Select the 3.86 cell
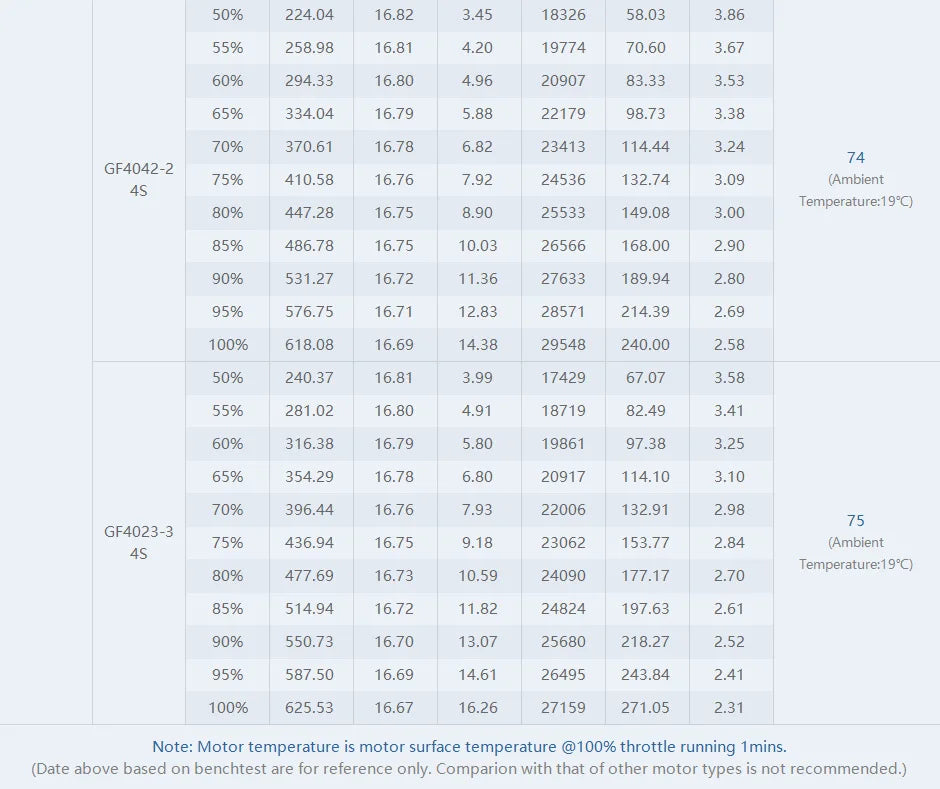The height and width of the screenshot is (789, 940). 730,15
